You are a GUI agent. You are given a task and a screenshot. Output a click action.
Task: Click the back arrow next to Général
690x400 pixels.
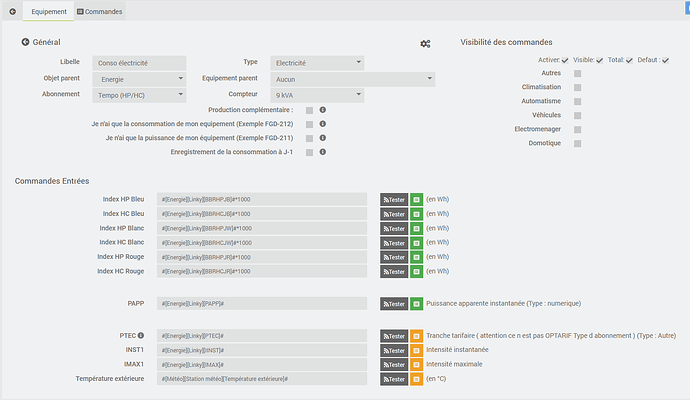[x=25, y=42]
